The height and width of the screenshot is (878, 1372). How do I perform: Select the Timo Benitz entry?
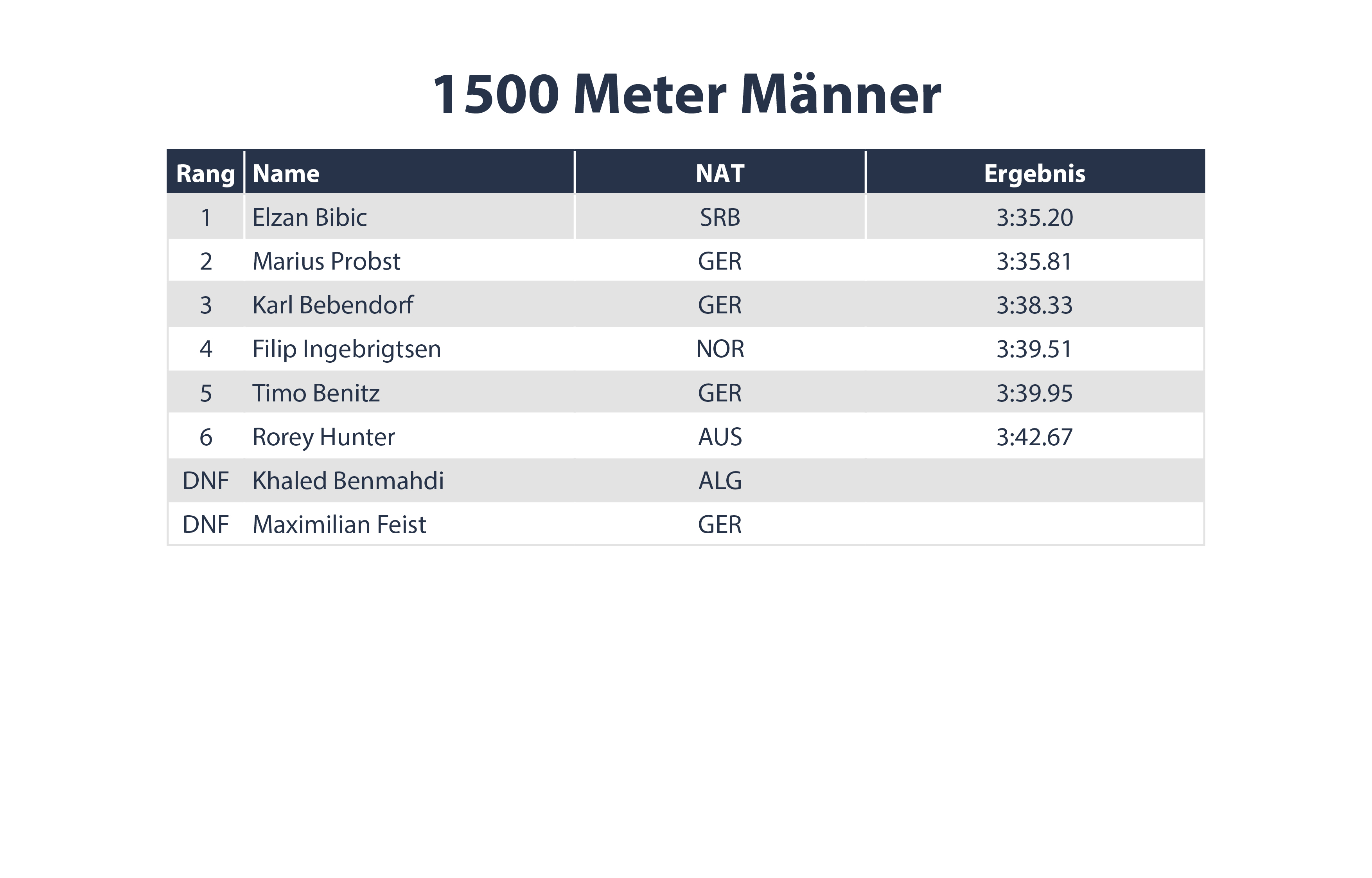[x=316, y=393]
